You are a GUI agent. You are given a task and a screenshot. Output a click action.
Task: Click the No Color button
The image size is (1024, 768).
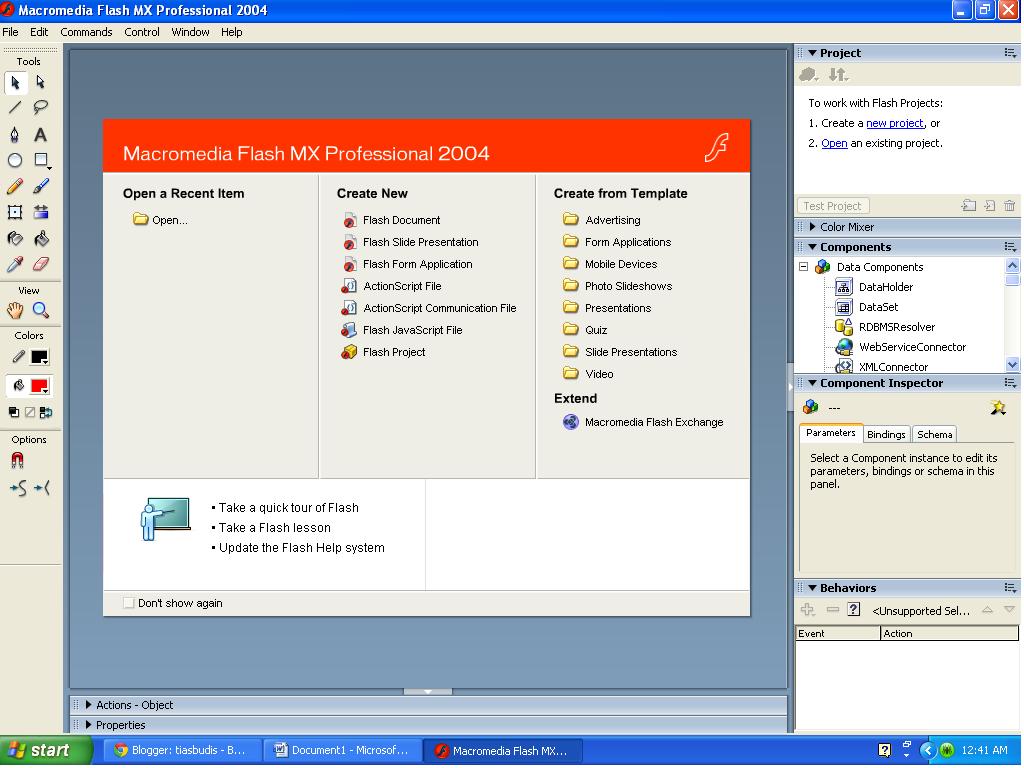pos(30,412)
